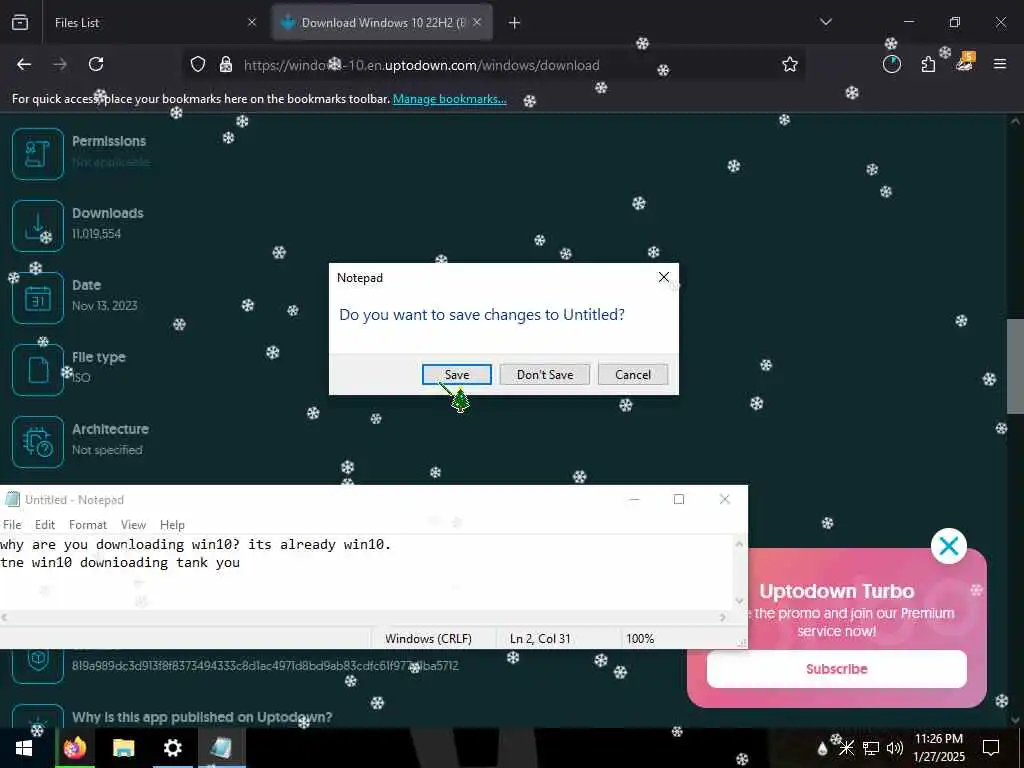
Task: Choose Don't Save in the Notepad dialog
Action: click(545, 375)
